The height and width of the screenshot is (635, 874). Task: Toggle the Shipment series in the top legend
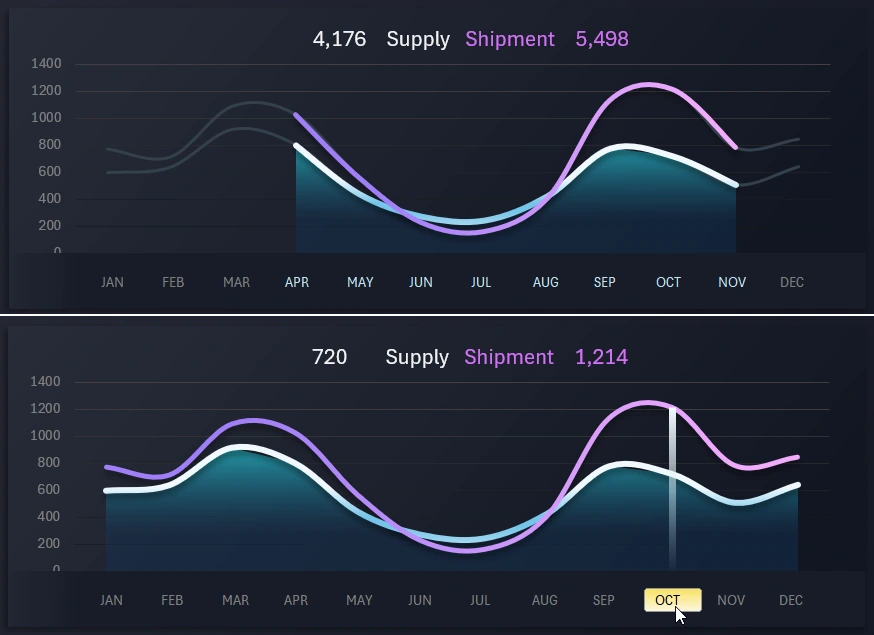tap(510, 39)
